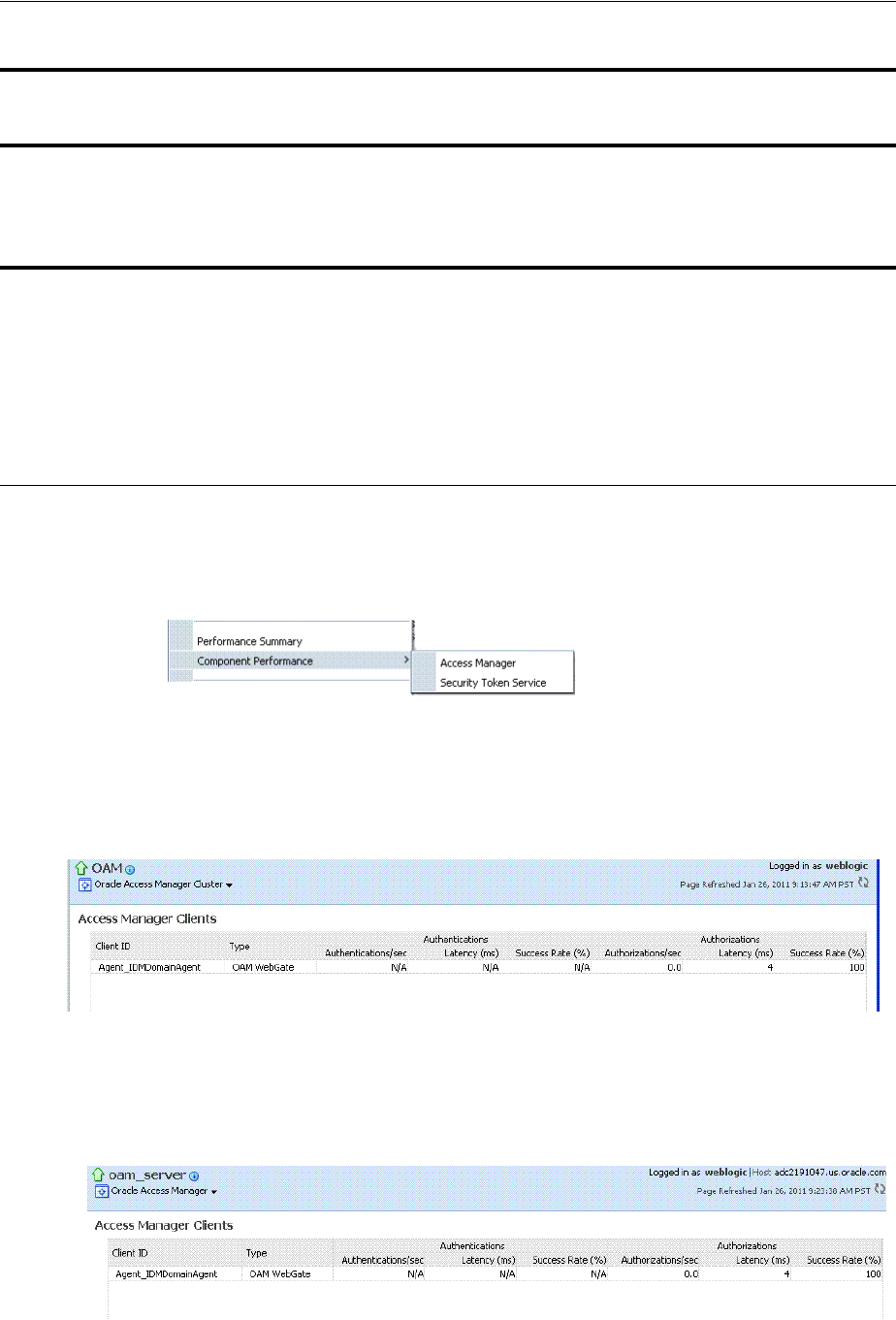Click Page Refreshed timestamp in OAM panel
This screenshot has width=896, height=1320.
pyautogui.click(x=769, y=885)
